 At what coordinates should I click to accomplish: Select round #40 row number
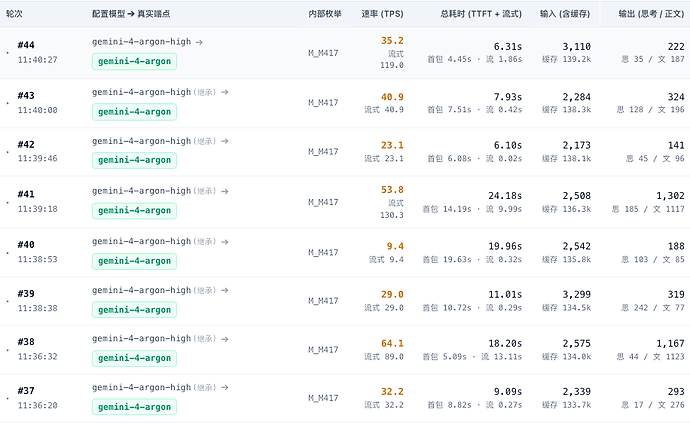point(26,245)
